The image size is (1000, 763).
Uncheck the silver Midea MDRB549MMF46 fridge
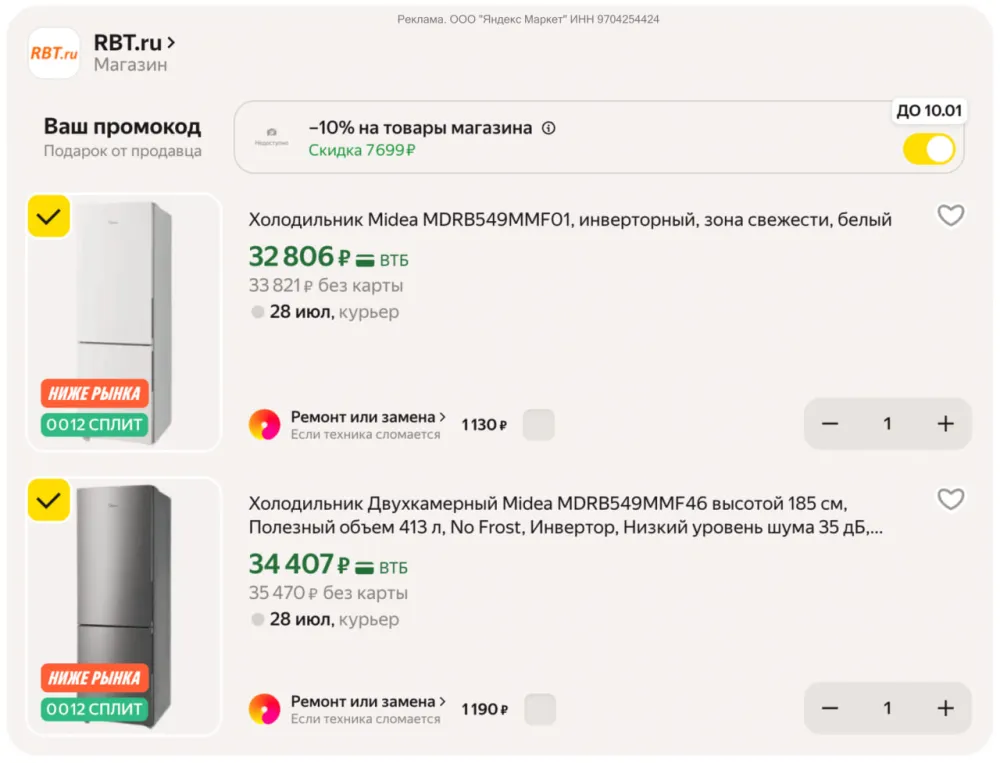[49, 500]
